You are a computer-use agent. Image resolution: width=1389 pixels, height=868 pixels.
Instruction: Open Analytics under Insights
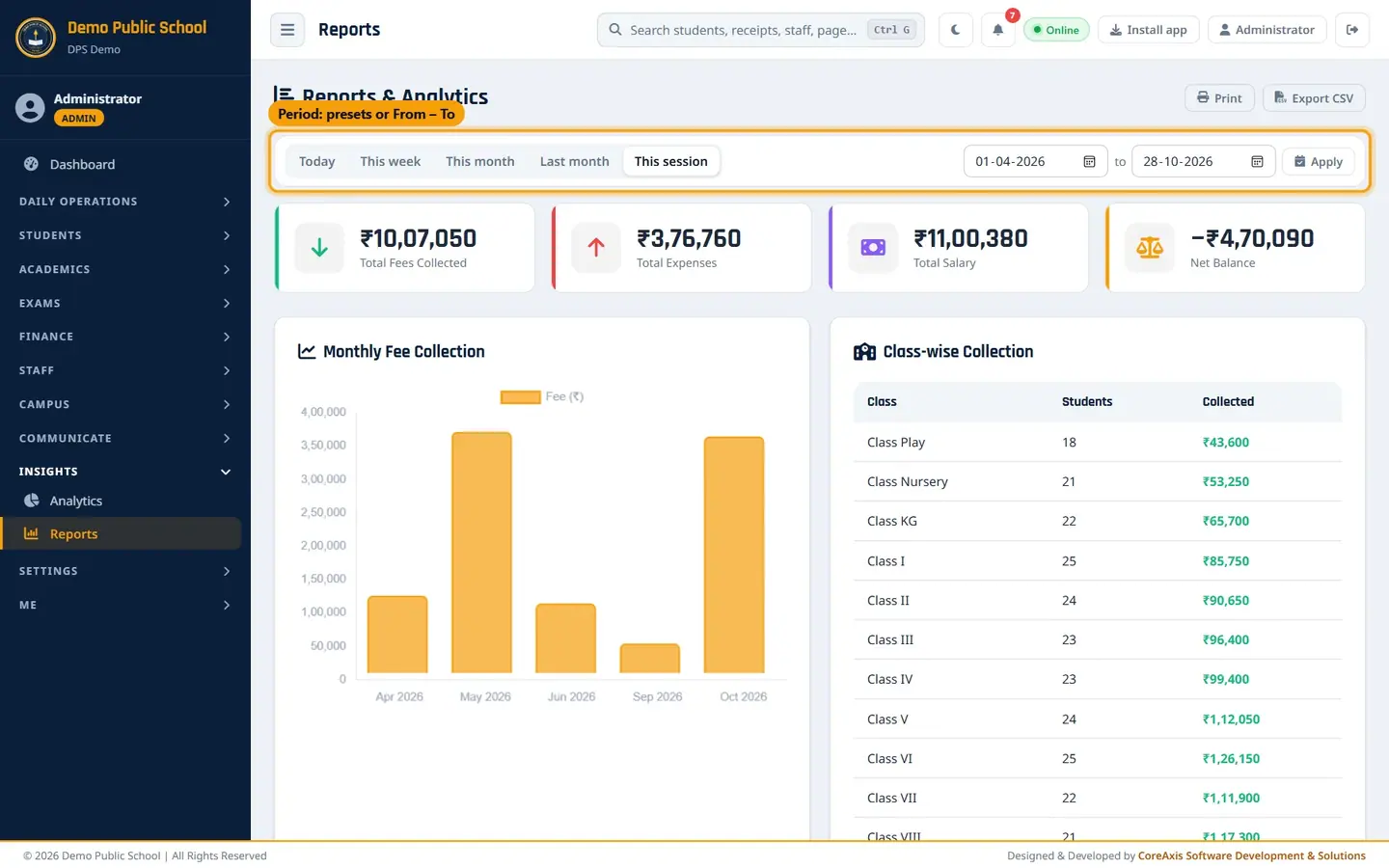pos(121,501)
